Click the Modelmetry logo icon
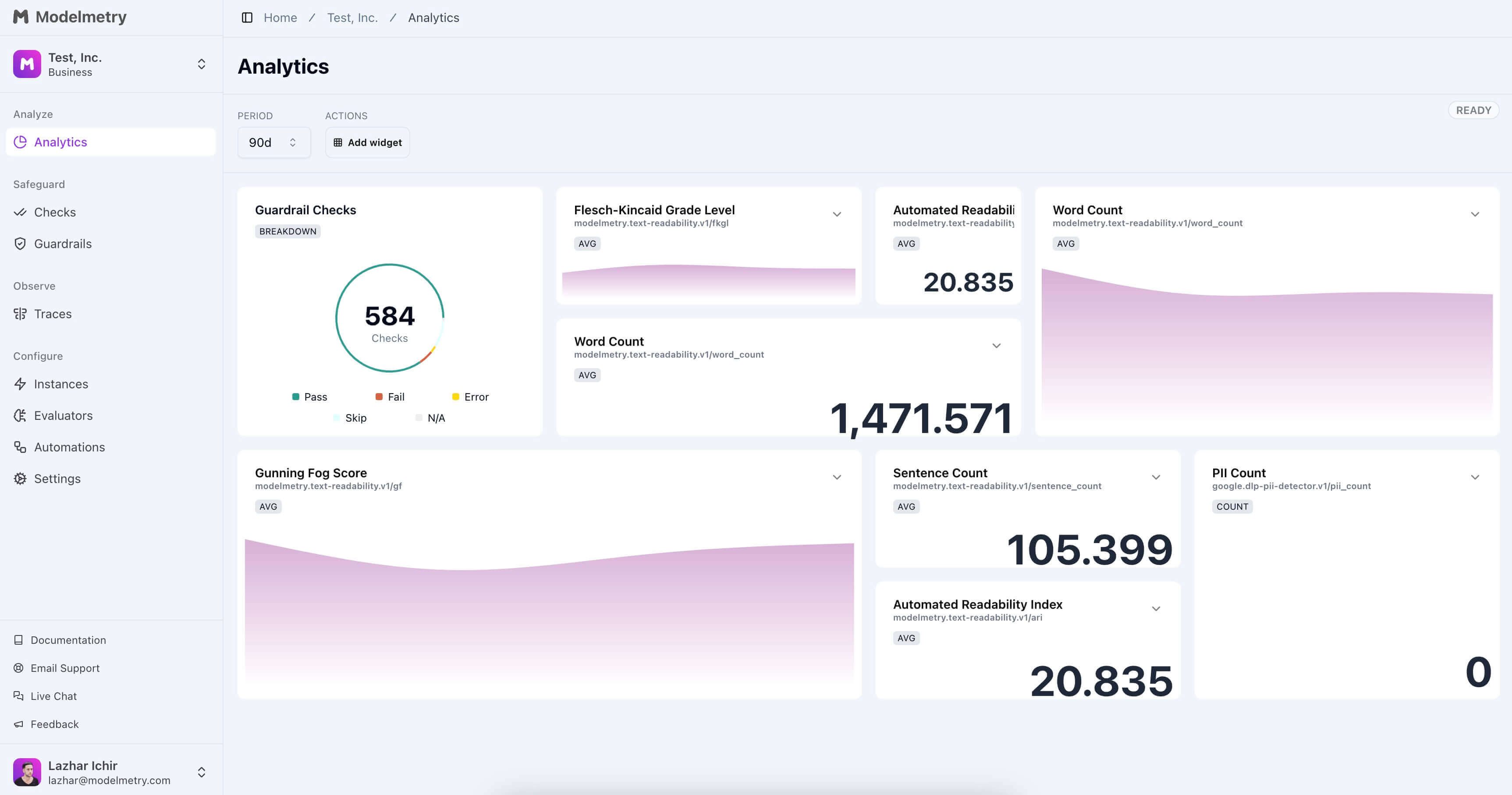 tap(21, 17)
